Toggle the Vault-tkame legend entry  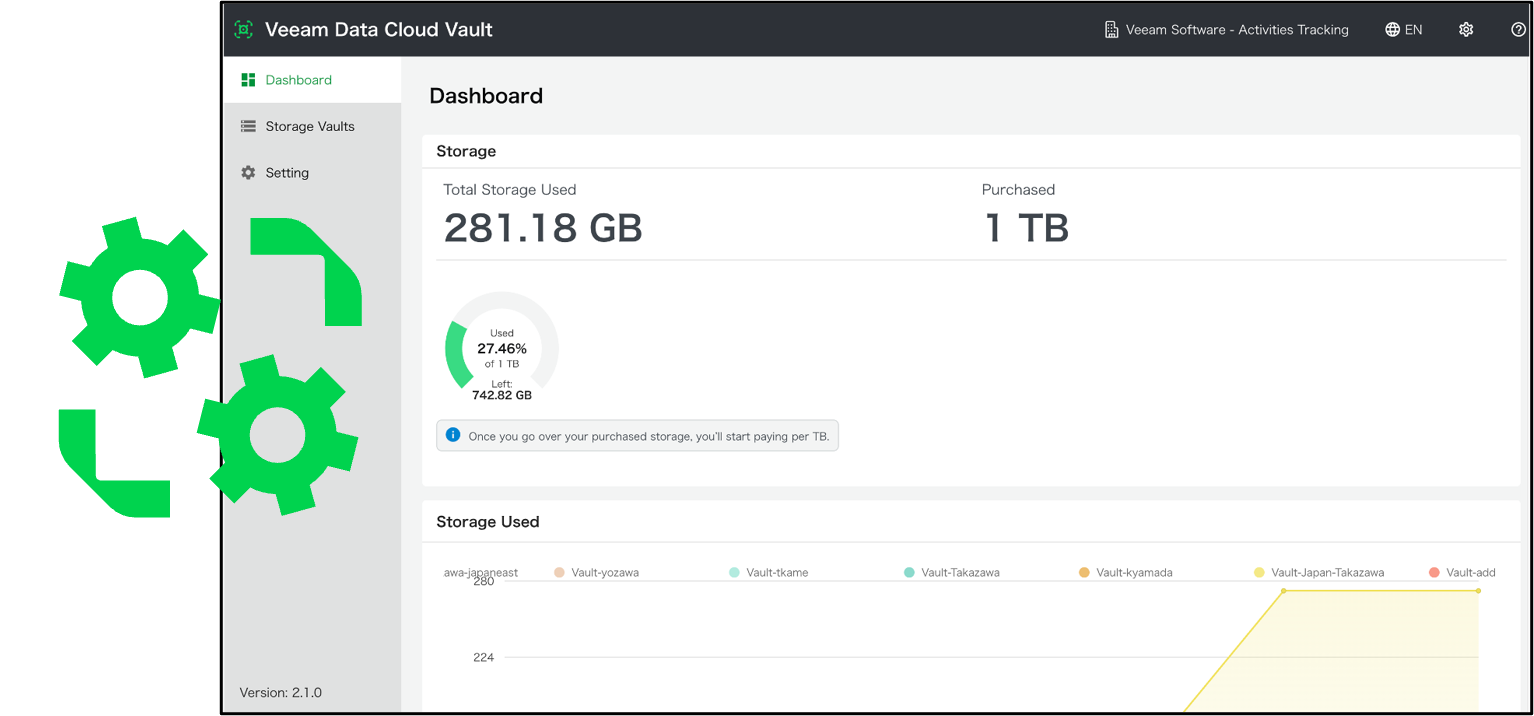(x=768, y=572)
